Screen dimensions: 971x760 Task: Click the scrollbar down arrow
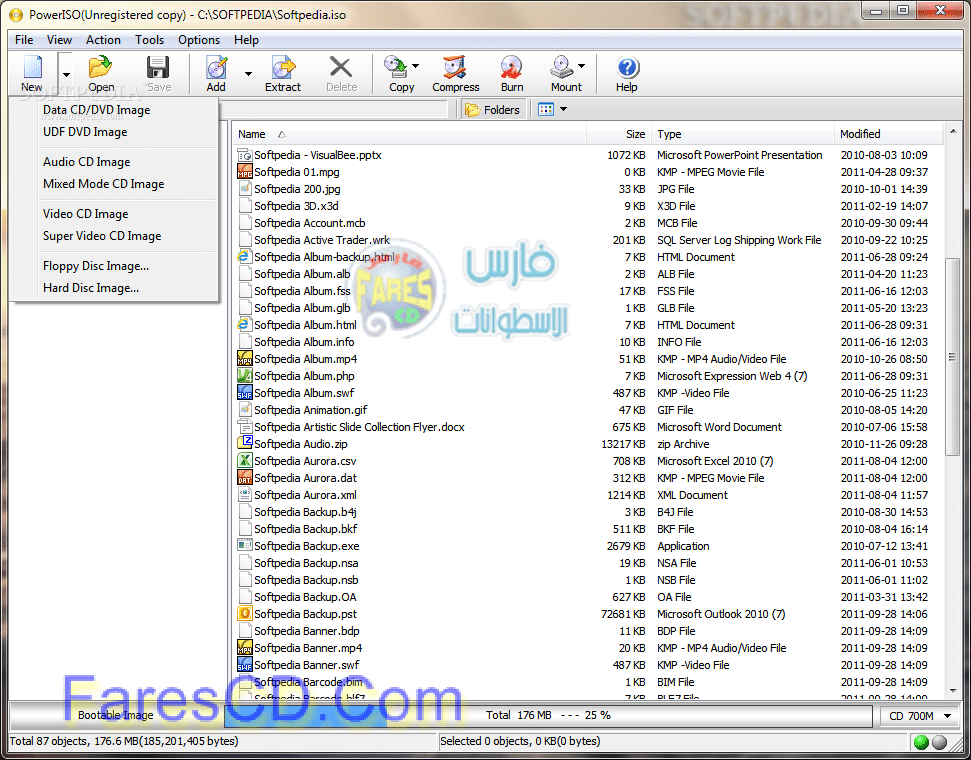952,690
